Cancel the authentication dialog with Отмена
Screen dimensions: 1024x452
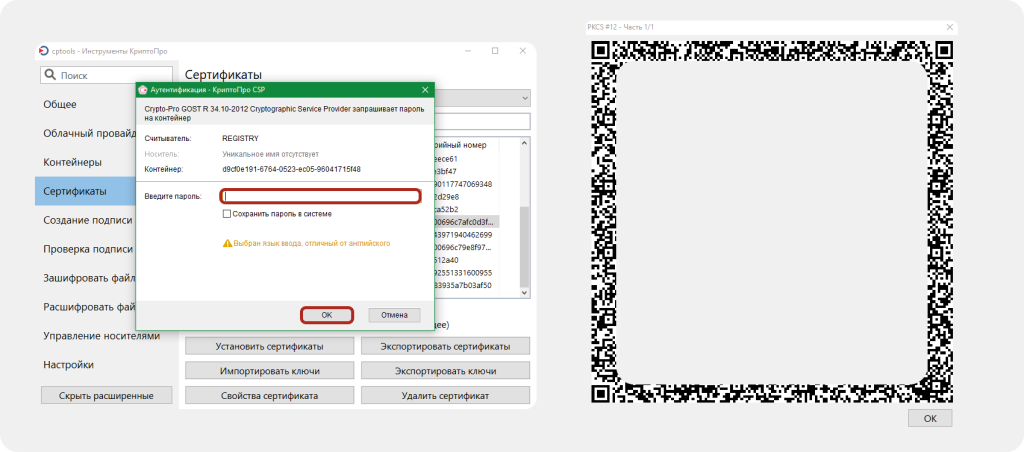[394, 315]
